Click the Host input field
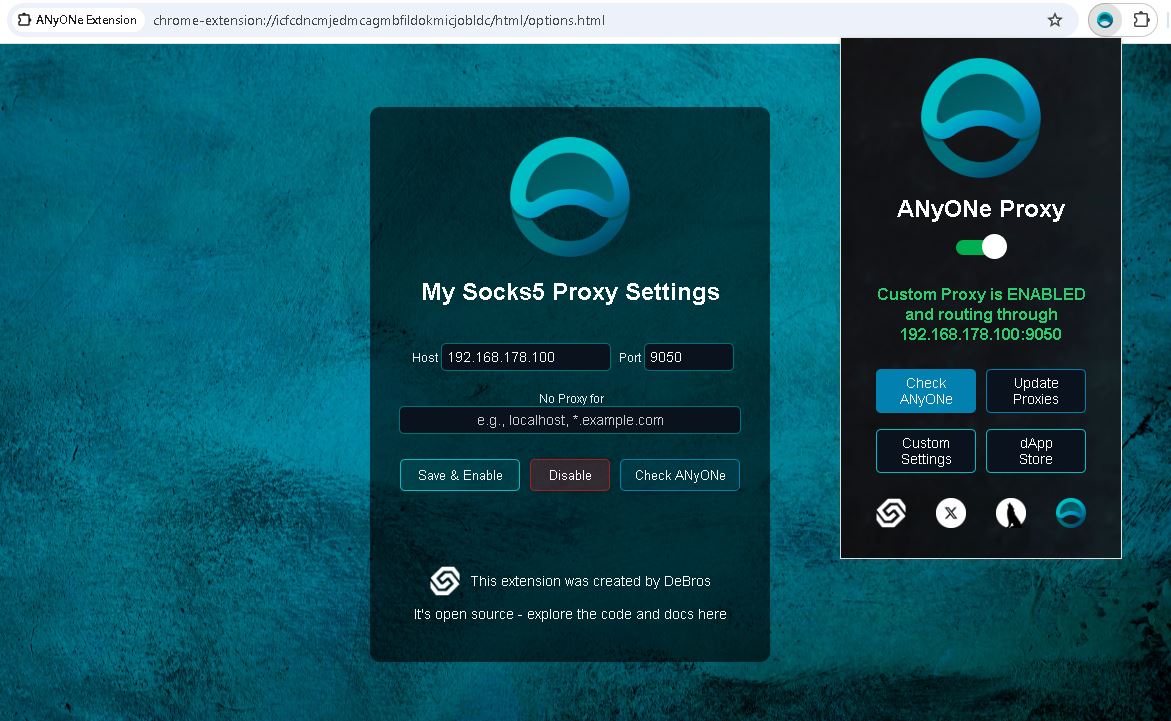Image resolution: width=1171 pixels, height=721 pixels. coord(525,357)
